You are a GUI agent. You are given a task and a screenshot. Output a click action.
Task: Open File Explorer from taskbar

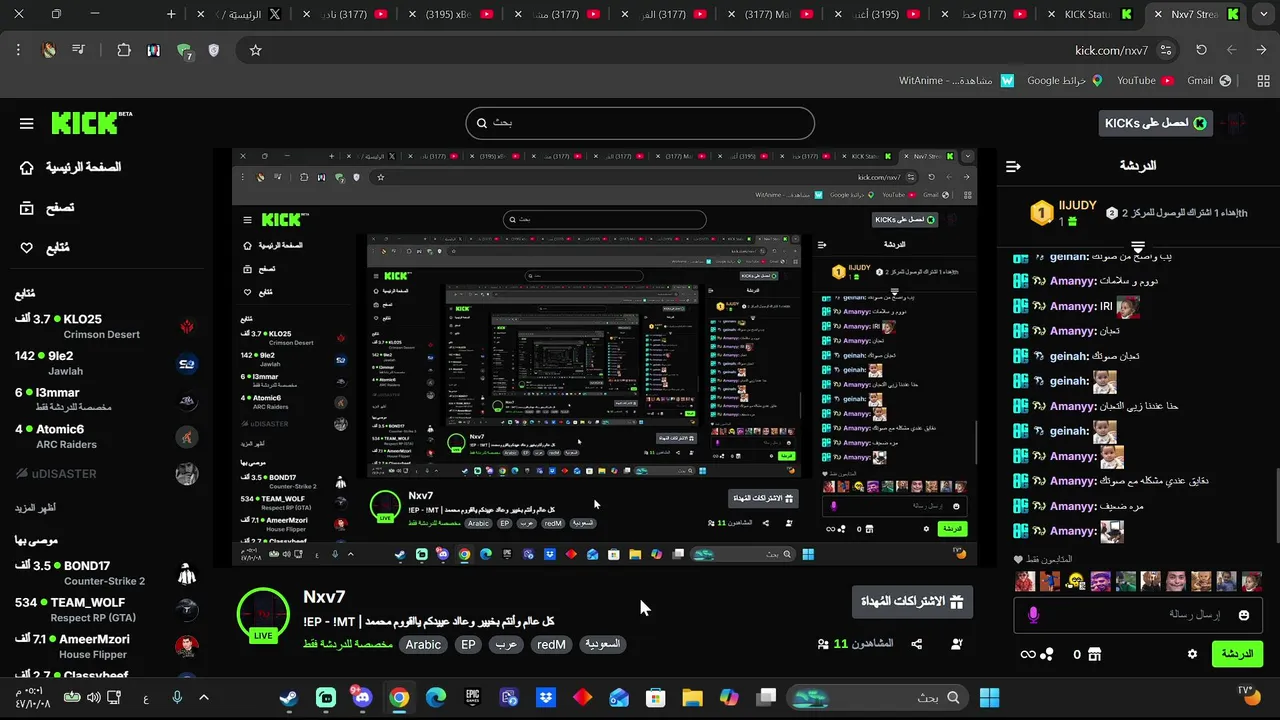692,697
